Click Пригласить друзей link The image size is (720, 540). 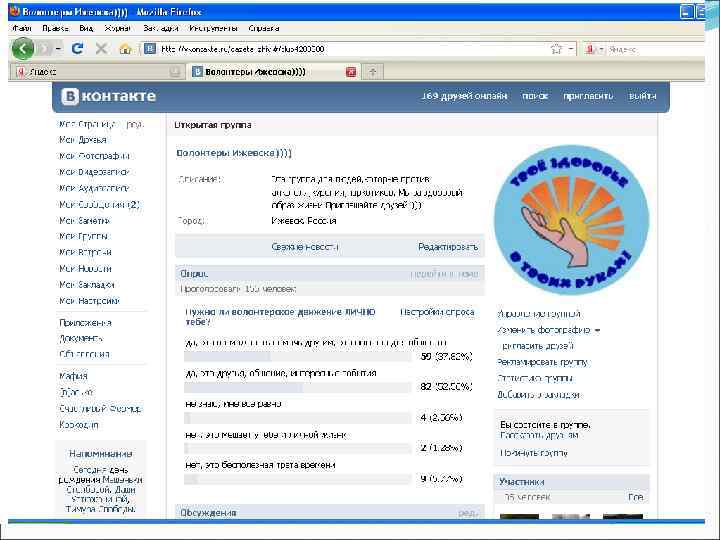point(536,346)
